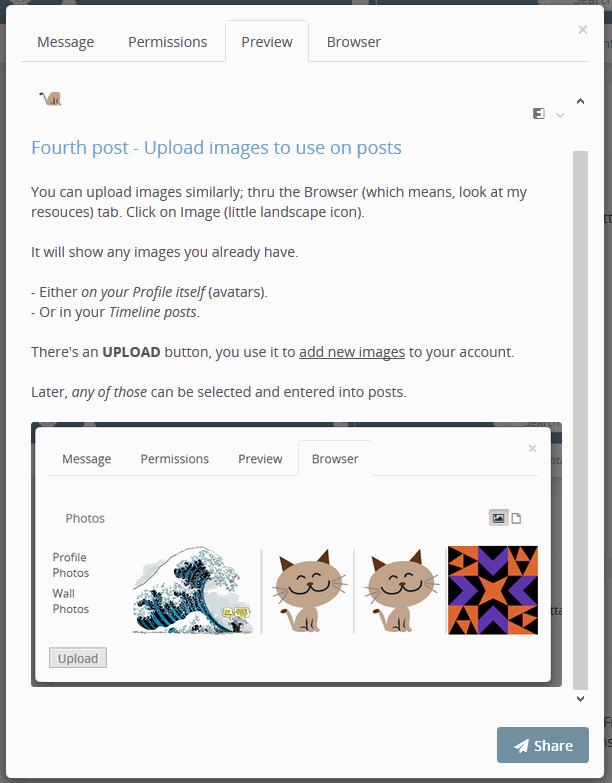Click the cat avatar icon above the post
Screen dimensions: 612x783
pos(51,98)
